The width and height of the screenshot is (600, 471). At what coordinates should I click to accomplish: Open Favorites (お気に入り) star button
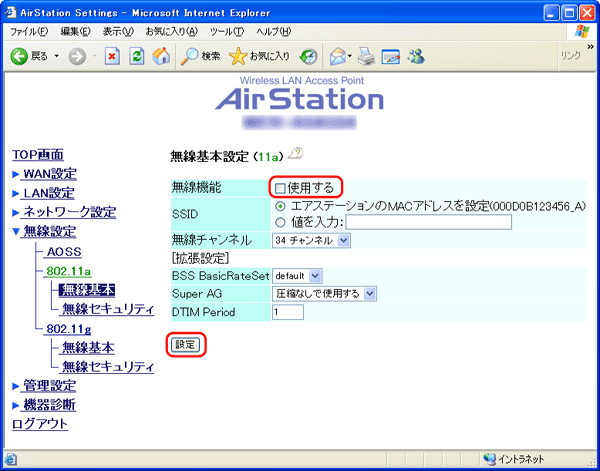point(259,57)
